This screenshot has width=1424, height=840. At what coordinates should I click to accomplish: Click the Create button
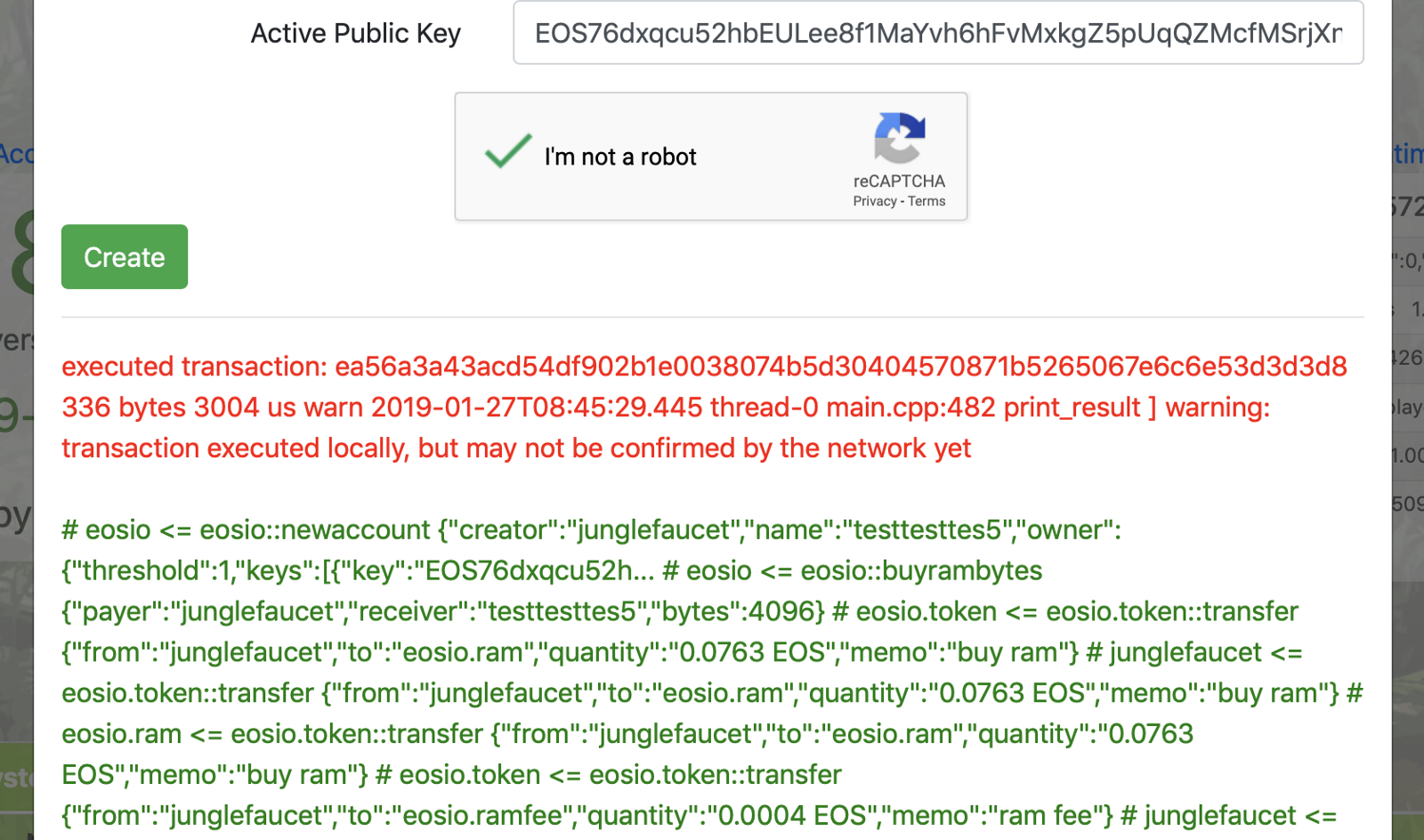(x=125, y=257)
